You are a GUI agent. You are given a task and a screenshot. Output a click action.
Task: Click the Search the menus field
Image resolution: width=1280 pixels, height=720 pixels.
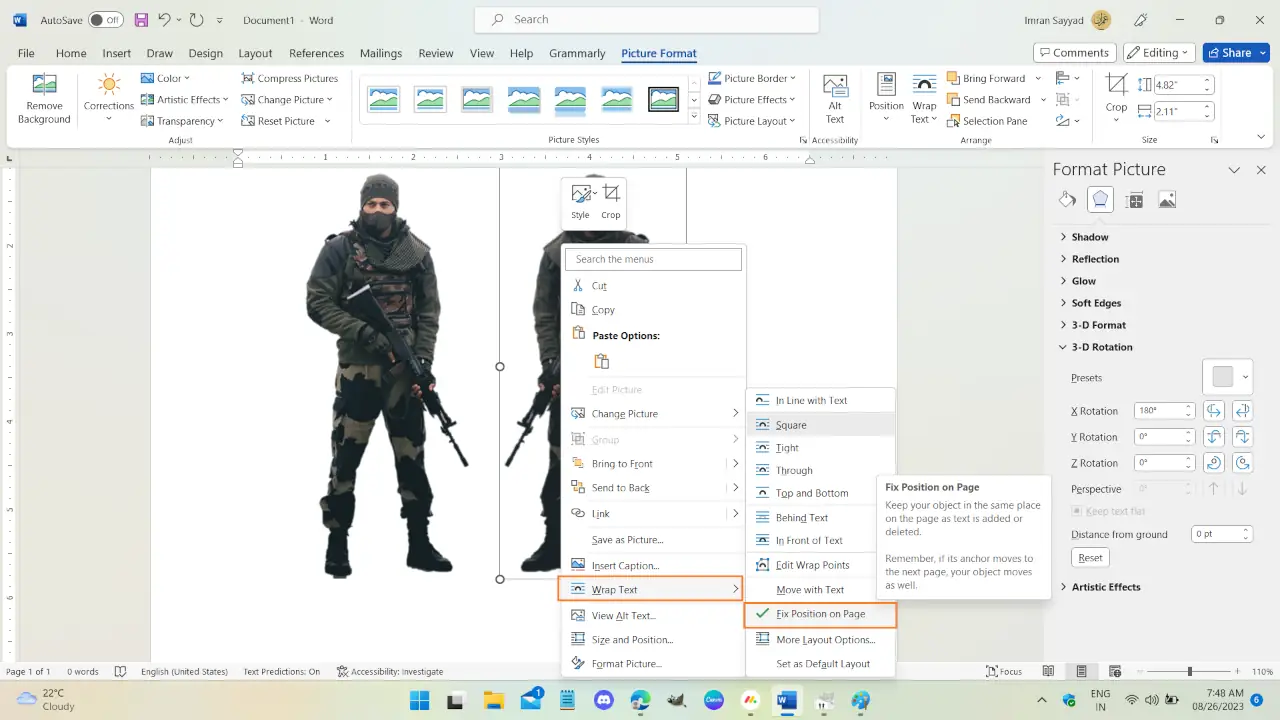tap(653, 259)
